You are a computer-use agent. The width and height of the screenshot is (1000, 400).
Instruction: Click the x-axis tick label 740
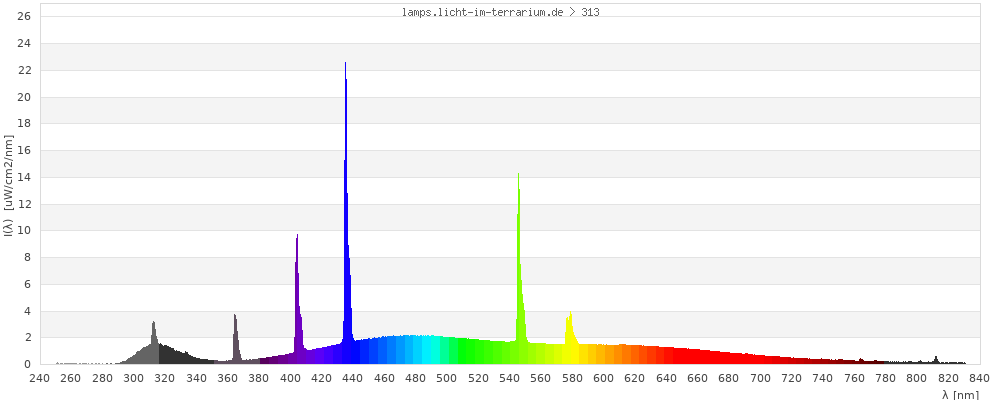823,378
